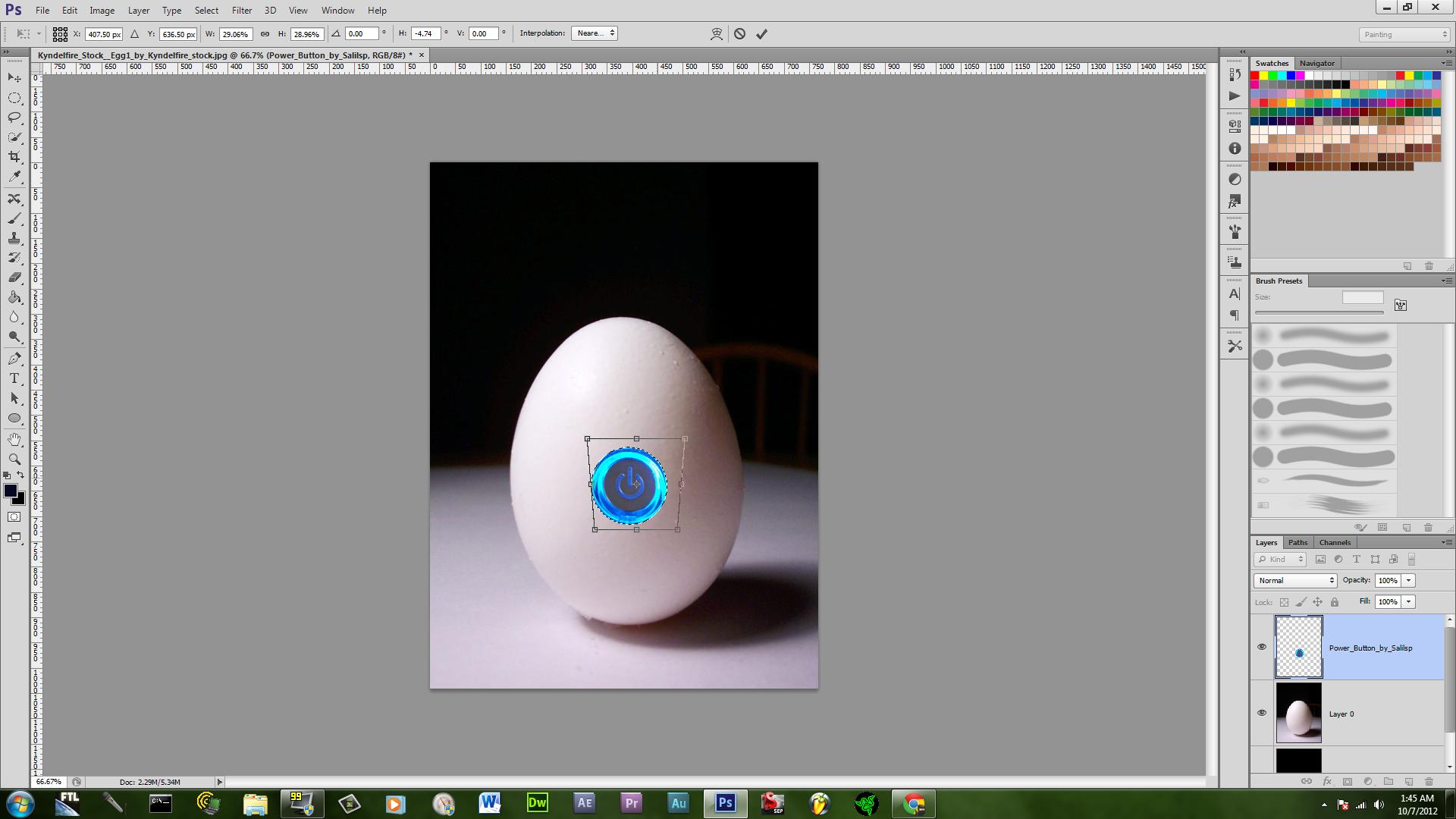Select the Horizontal Type tool
1456x819 pixels.
pyautogui.click(x=14, y=378)
